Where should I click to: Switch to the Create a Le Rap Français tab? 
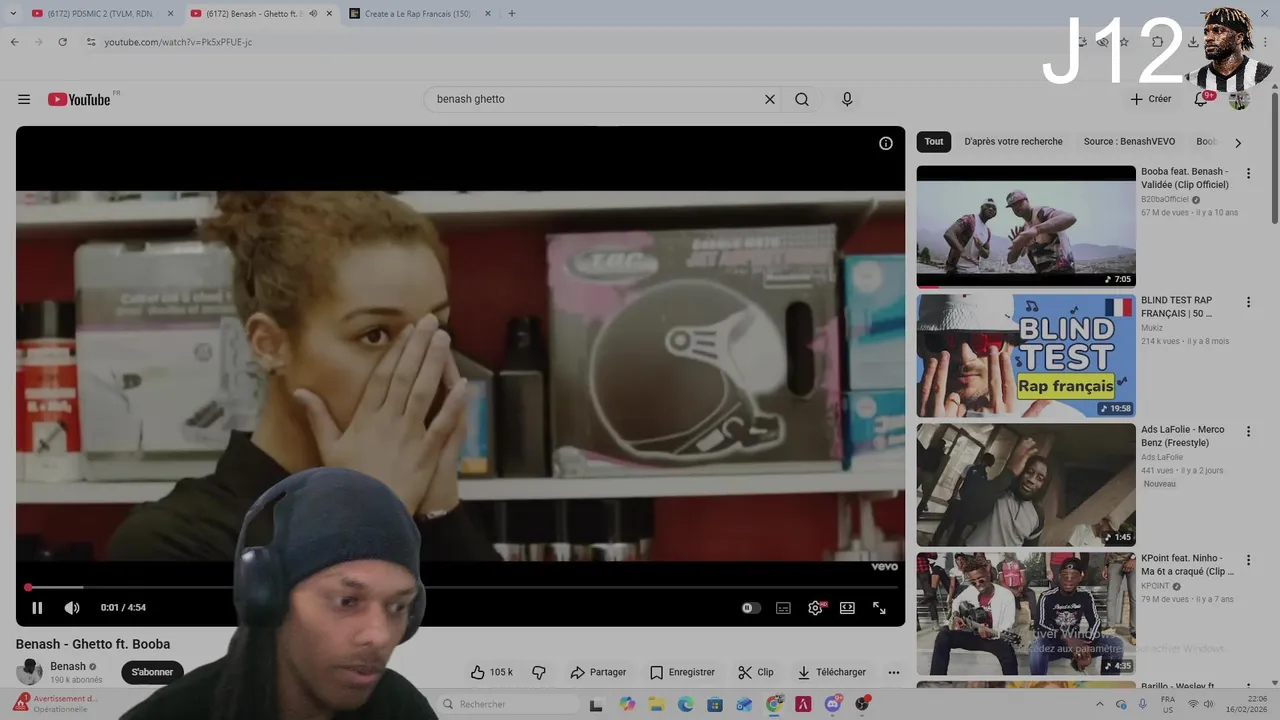pos(417,14)
